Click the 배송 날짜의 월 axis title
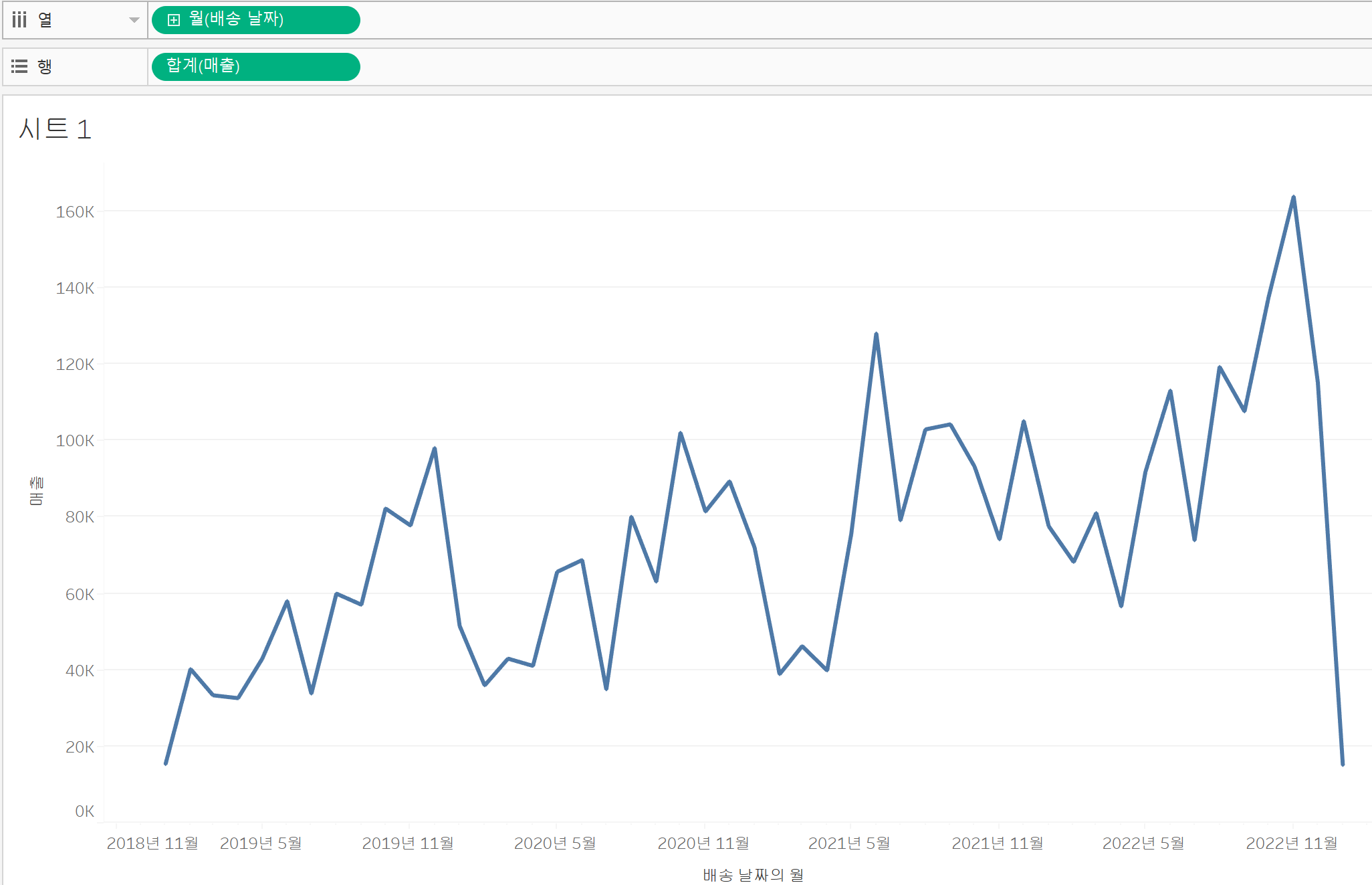The image size is (1372, 885). coord(753,874)
